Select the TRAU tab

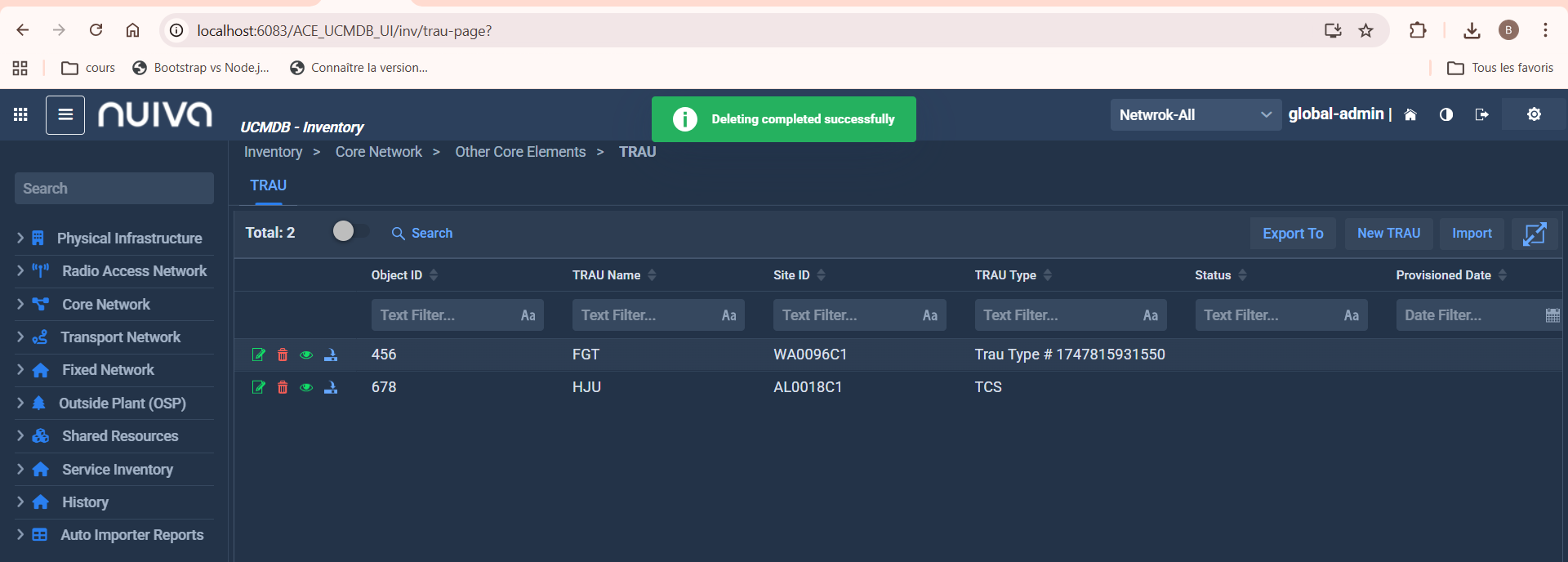[x=268, y=185]
